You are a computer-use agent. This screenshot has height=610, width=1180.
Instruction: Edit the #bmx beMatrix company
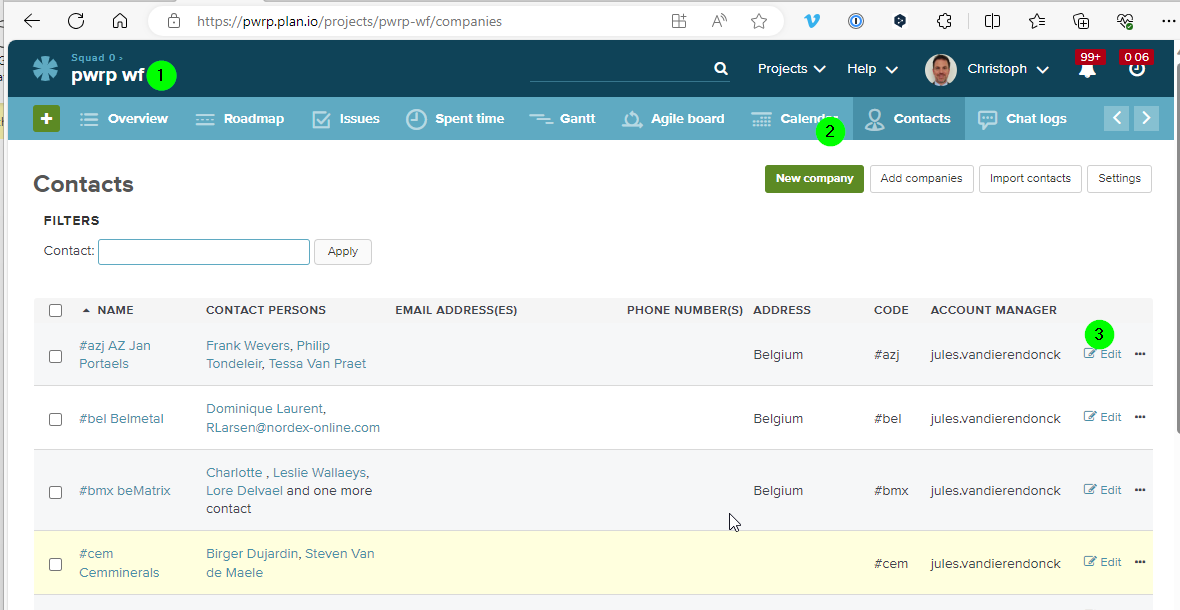1102,490
